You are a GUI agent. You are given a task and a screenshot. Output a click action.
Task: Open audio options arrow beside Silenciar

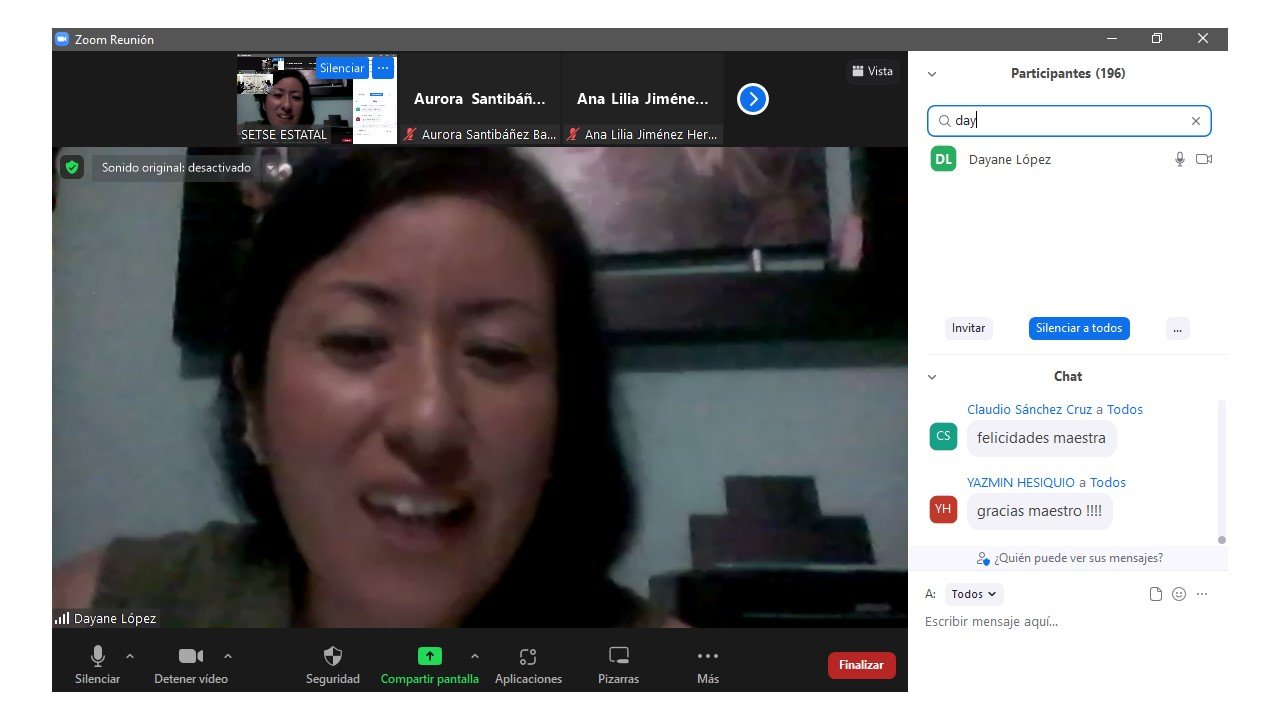tap(129, 656)
